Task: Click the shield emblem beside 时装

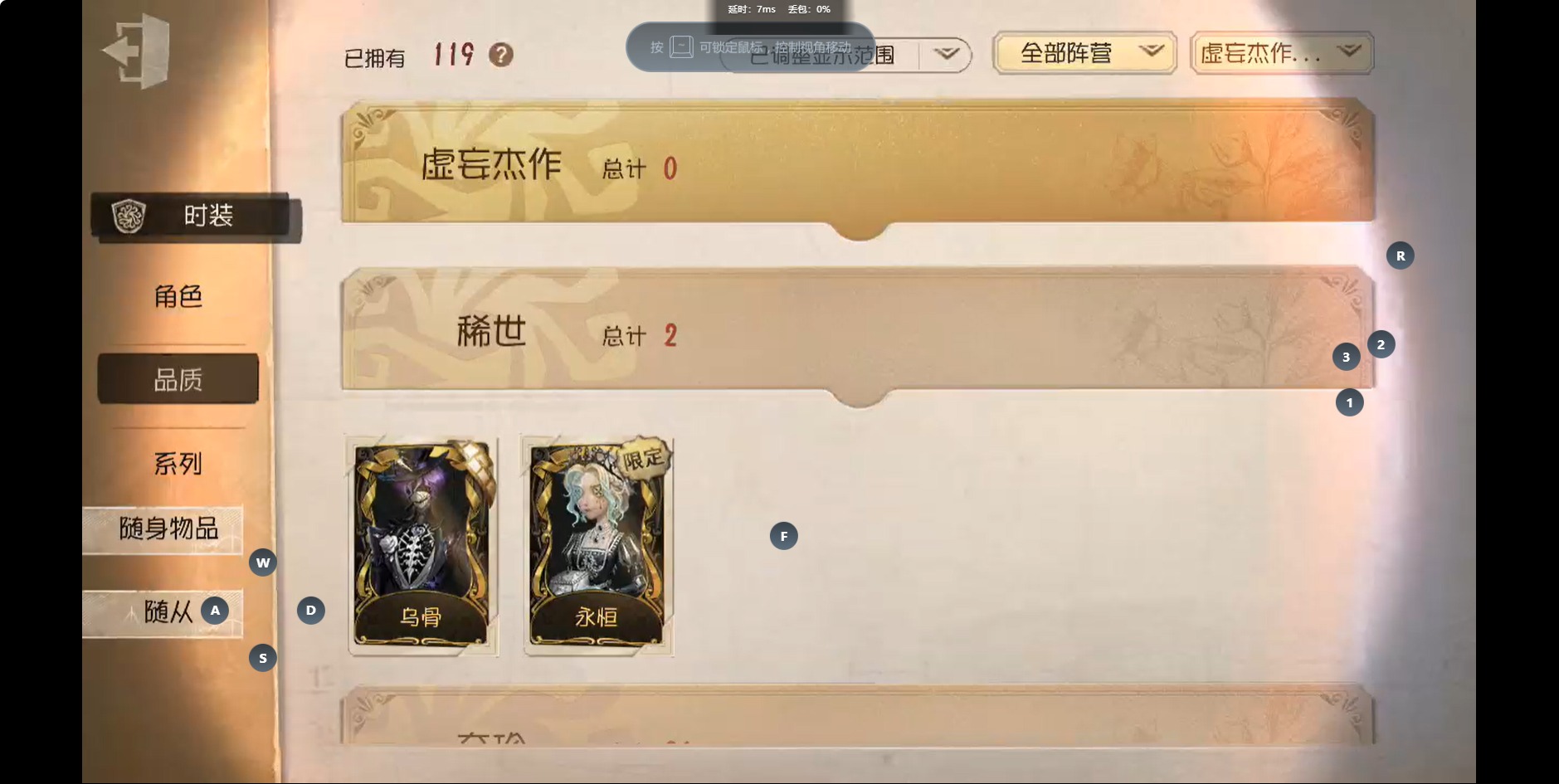Action: pos(129,216)
